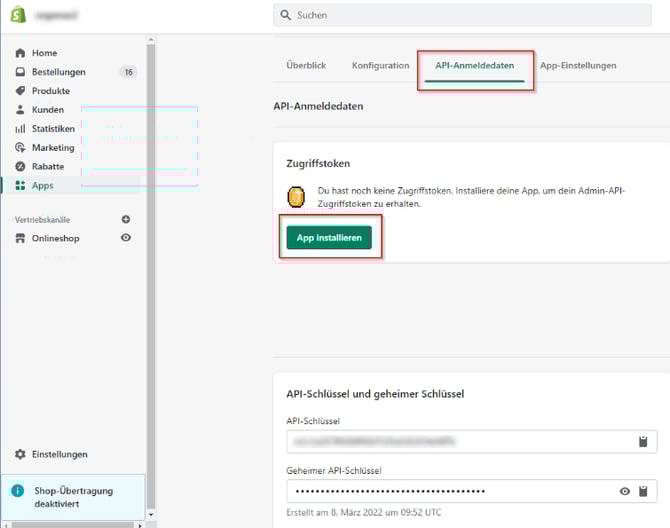Click the Zugriffstoken heading
This screenshot has height=528, width=670.
pos(318,163)
